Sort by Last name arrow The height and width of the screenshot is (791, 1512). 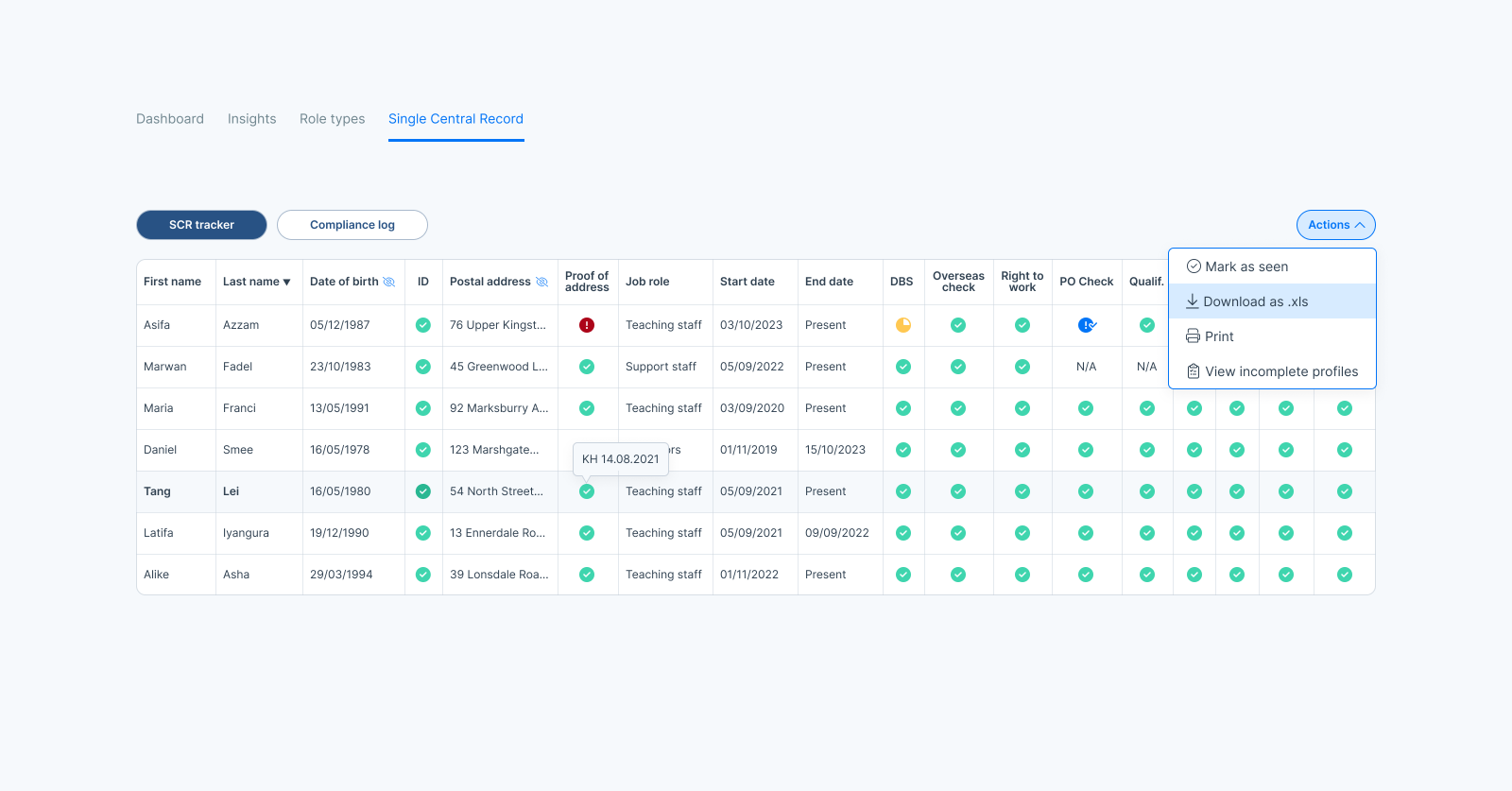[286, 282]
